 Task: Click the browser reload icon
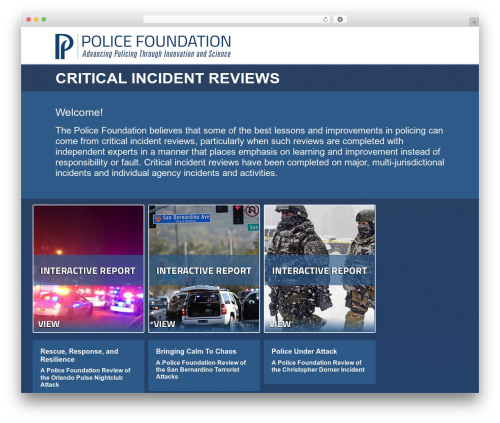point(325,19)
